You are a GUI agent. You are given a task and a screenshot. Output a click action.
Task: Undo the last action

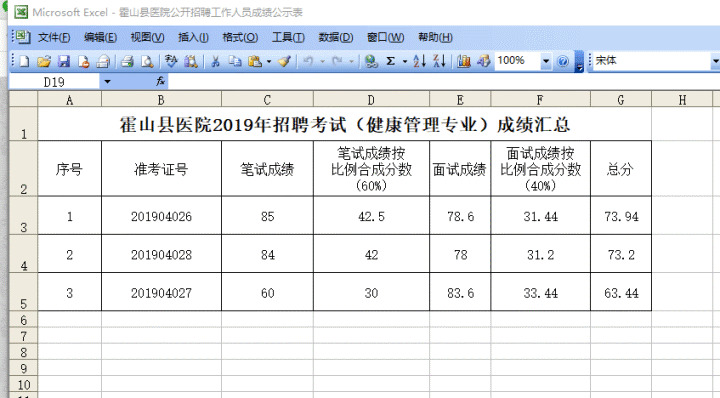pyautogui.click(x=309, y=61)
